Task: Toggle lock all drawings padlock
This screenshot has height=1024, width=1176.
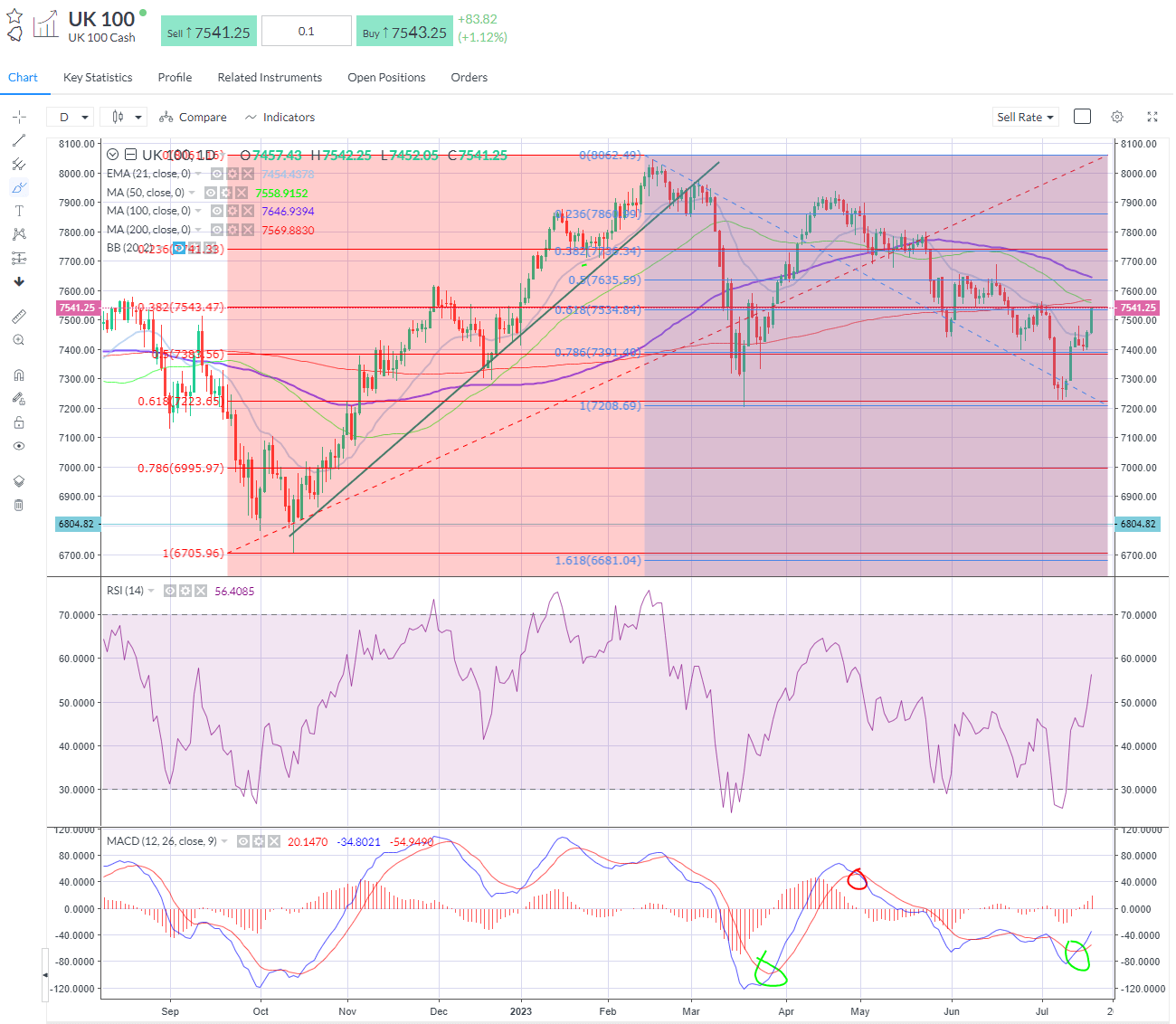Action: pyautogui.click(x=19, y=422)
